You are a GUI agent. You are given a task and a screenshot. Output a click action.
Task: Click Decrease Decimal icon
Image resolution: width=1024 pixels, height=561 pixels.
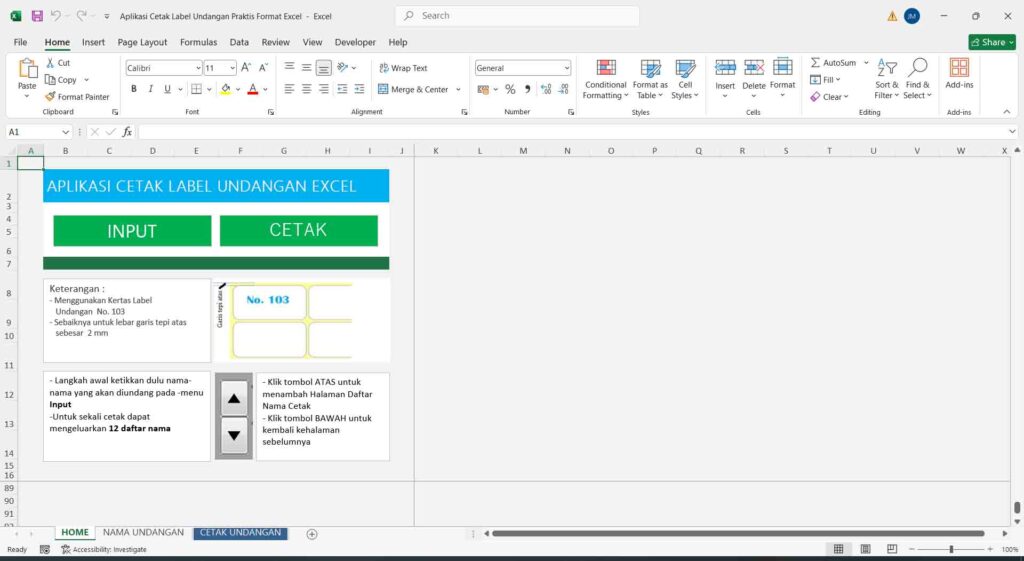(564, 89)
